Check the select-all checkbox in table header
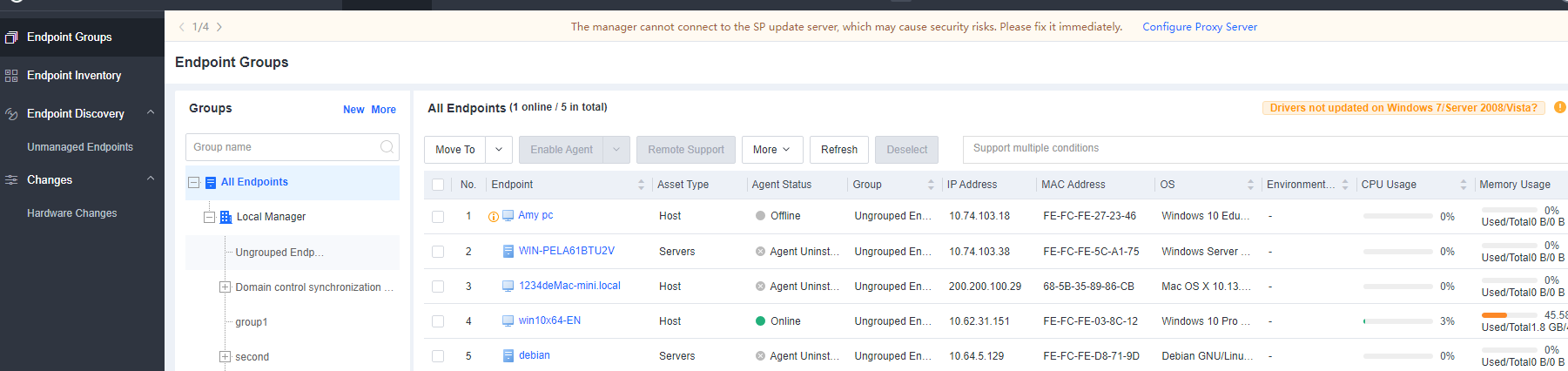Screen dimensions: 1568x371 [x=438, y=185]
